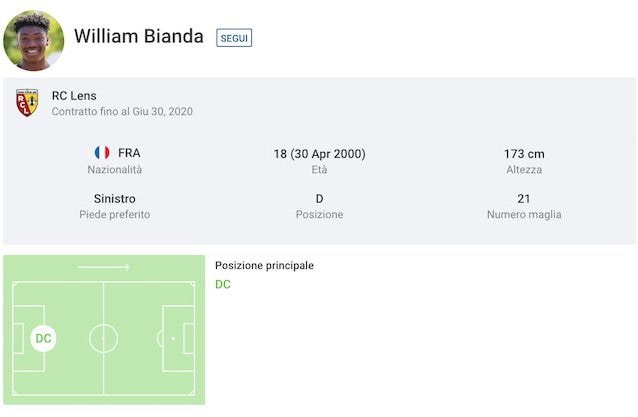638x417 pixels.
Task: Click the French flag icon
Action: [102, 153]
